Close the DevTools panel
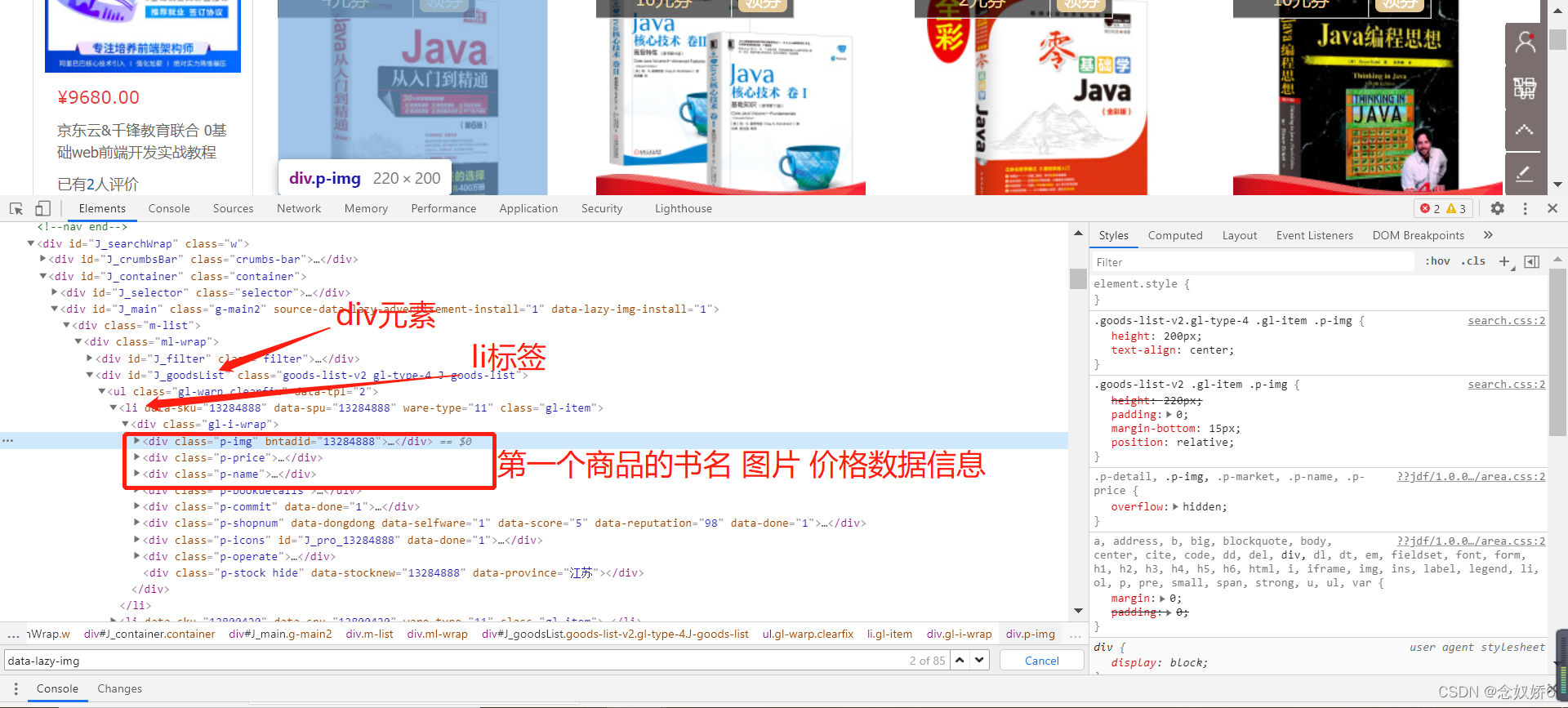 pyautogui.click(x=1552, y=208)
